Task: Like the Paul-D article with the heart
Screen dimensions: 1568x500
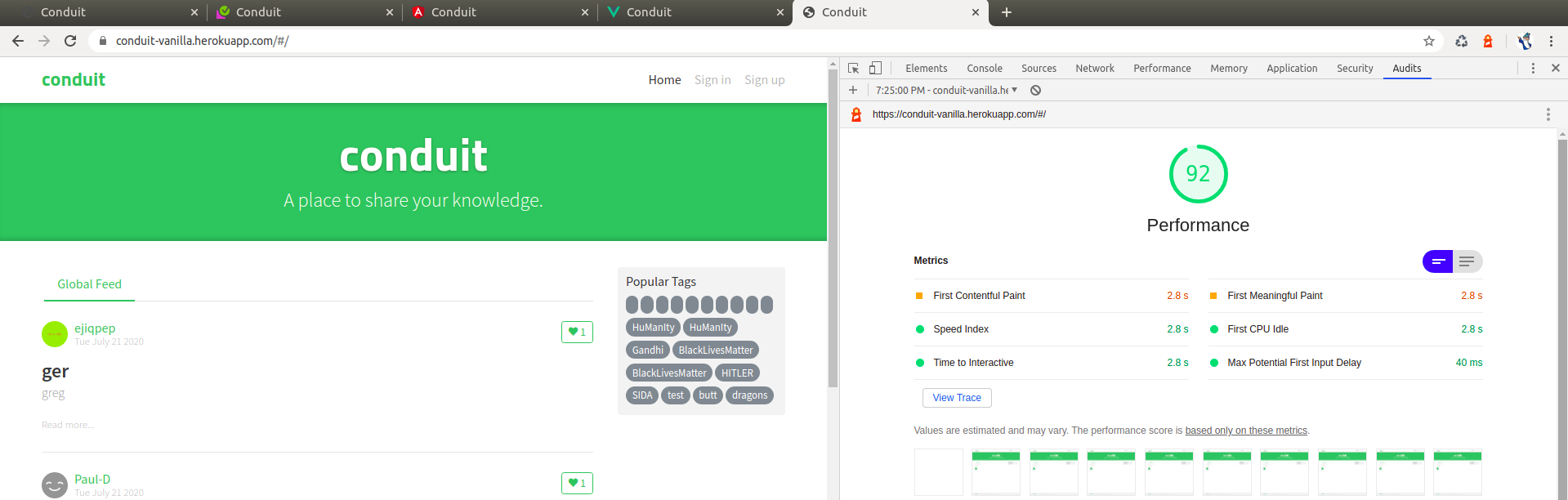Action: [x=577, y=483]
